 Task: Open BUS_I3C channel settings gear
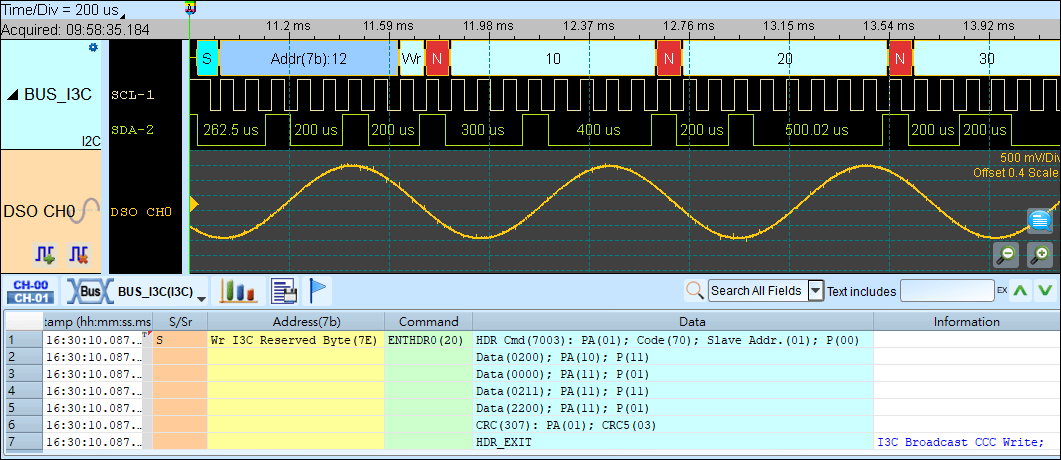(x=94, y=47)
